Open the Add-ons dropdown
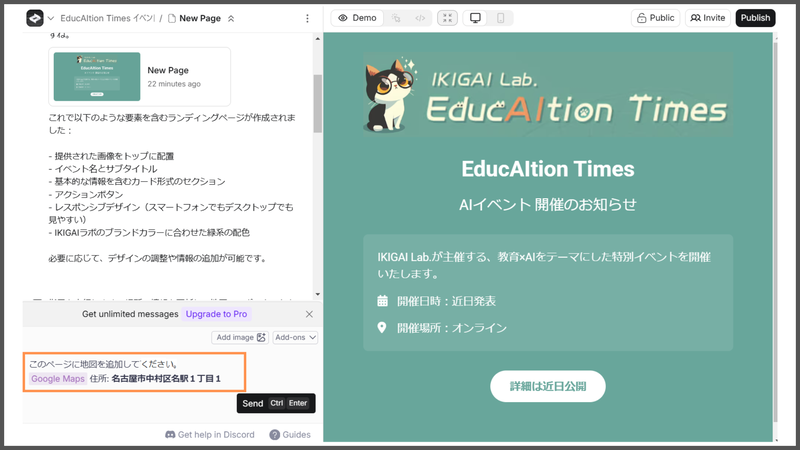This screenshot has height=450, width=800. pos(295,337)
